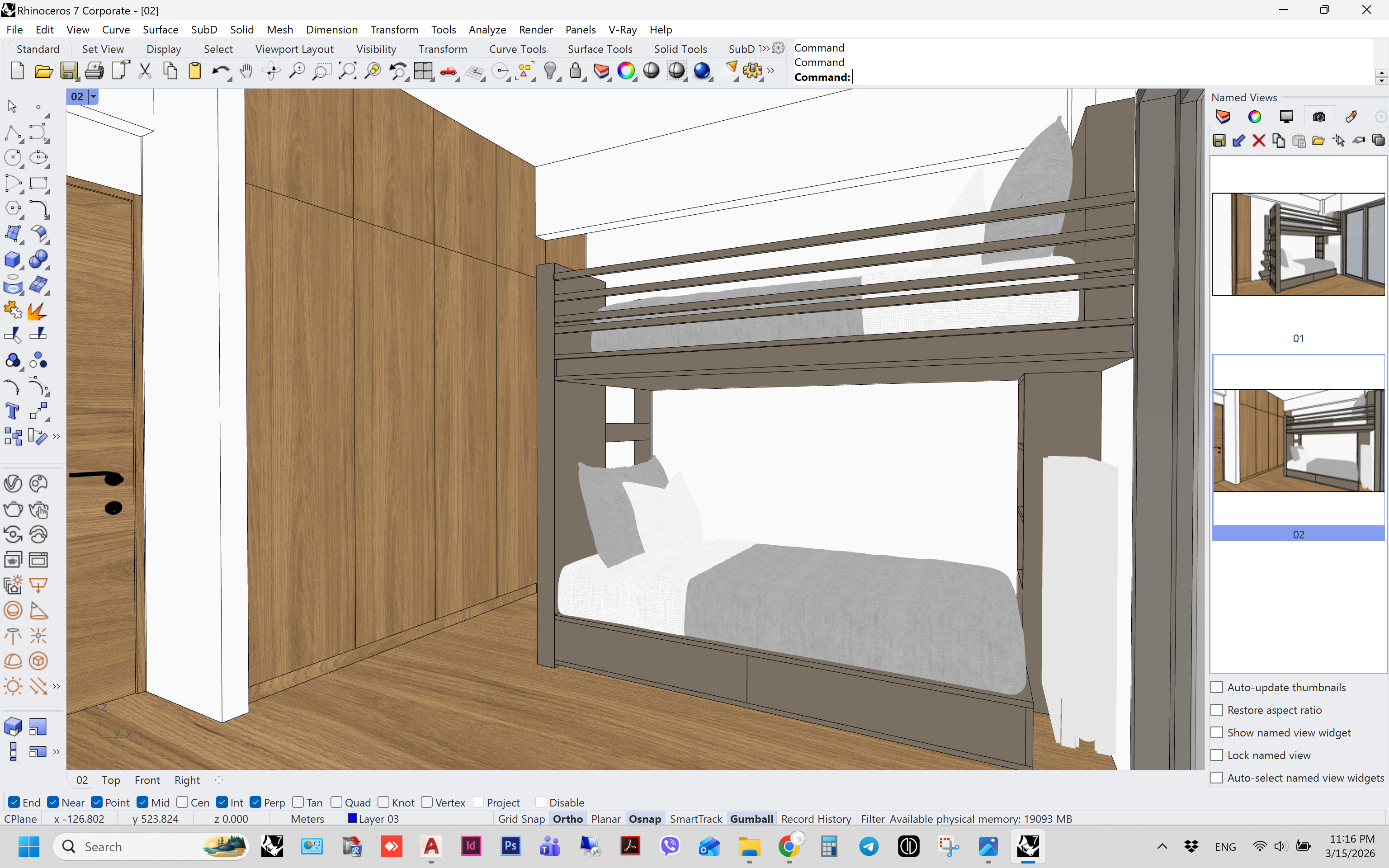
Task: Open the Text object tool
Action: tap(12, 411)
